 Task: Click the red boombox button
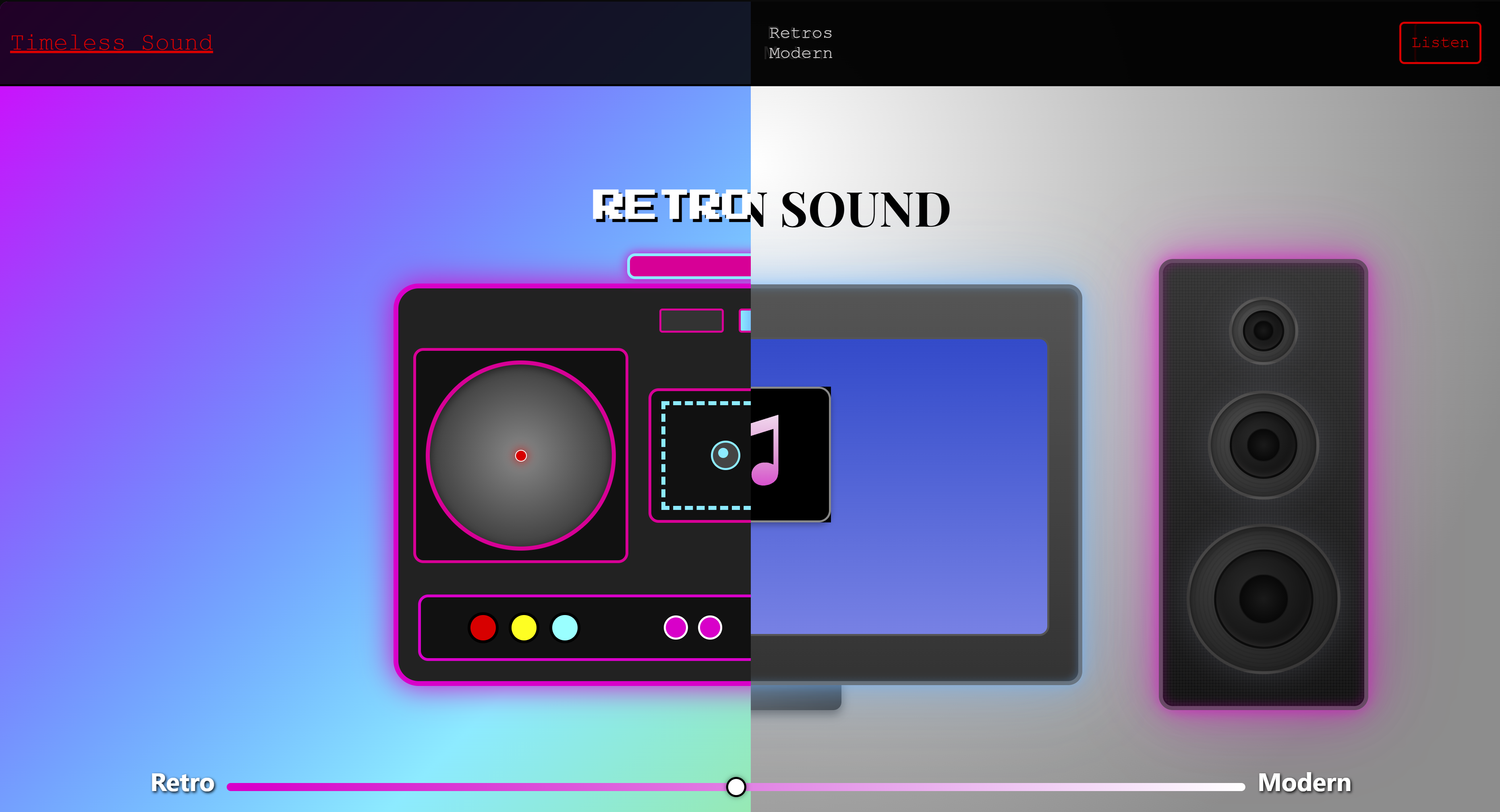(483, 628)
